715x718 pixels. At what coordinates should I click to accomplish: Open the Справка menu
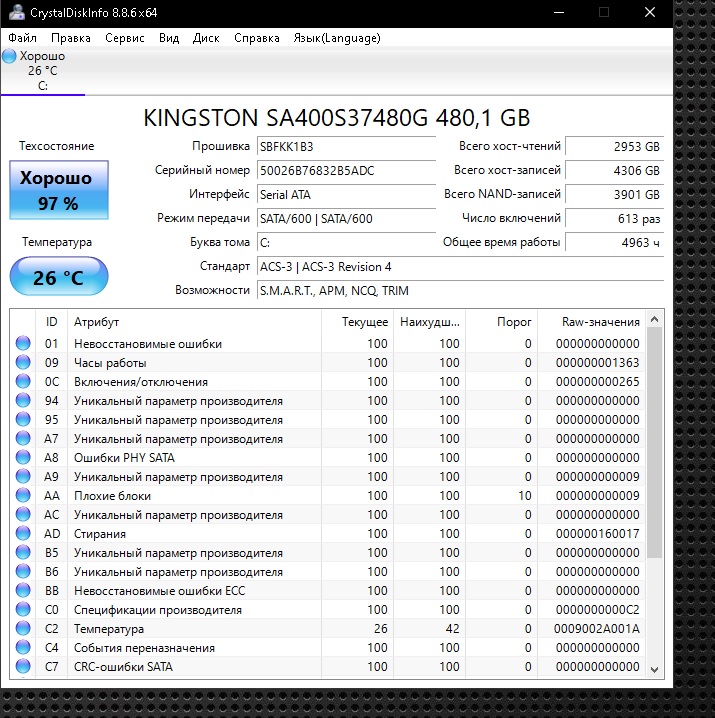(x=257, y=38)
